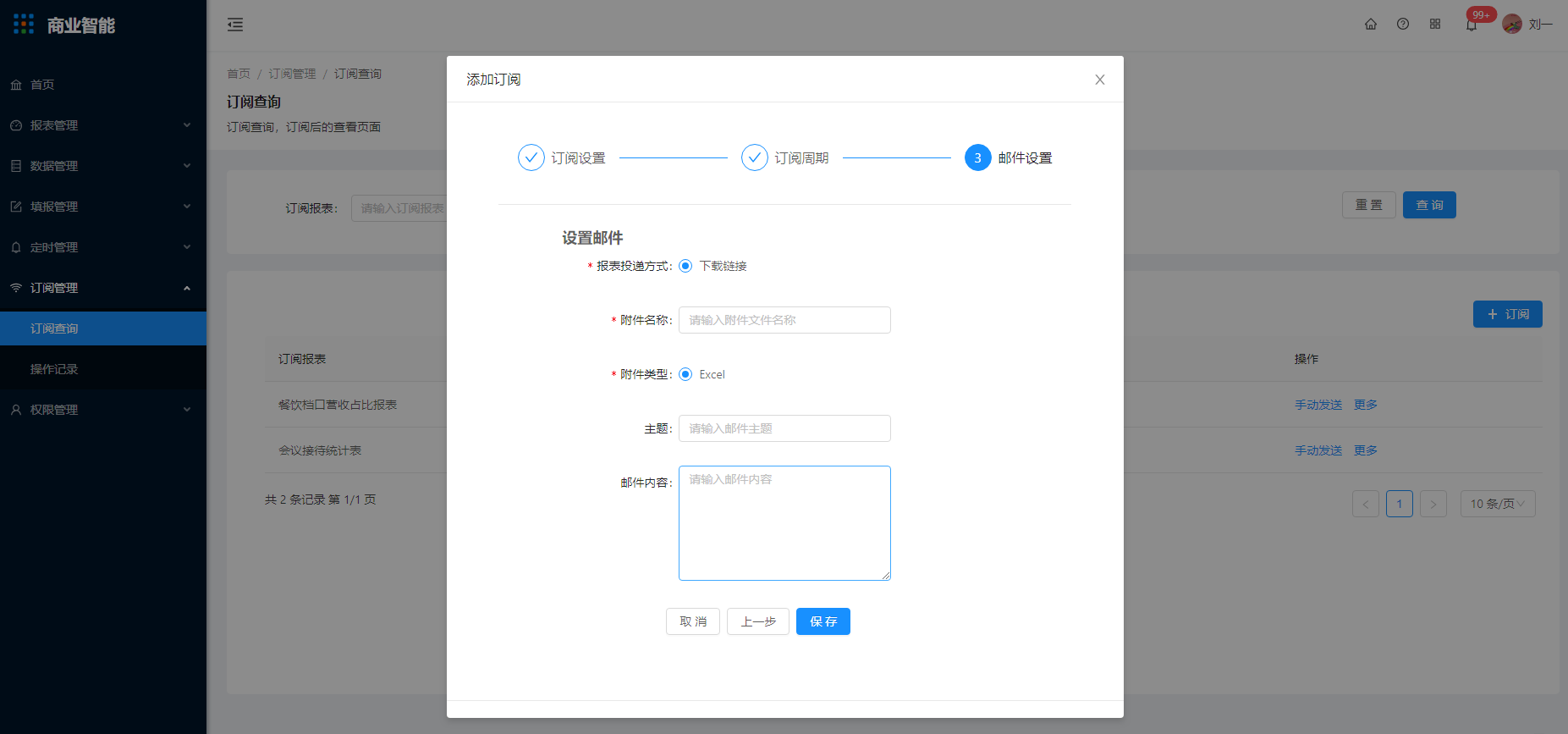1568x734 pixels.
Task: Go to next page arrow
Action: click(1433, 504)
